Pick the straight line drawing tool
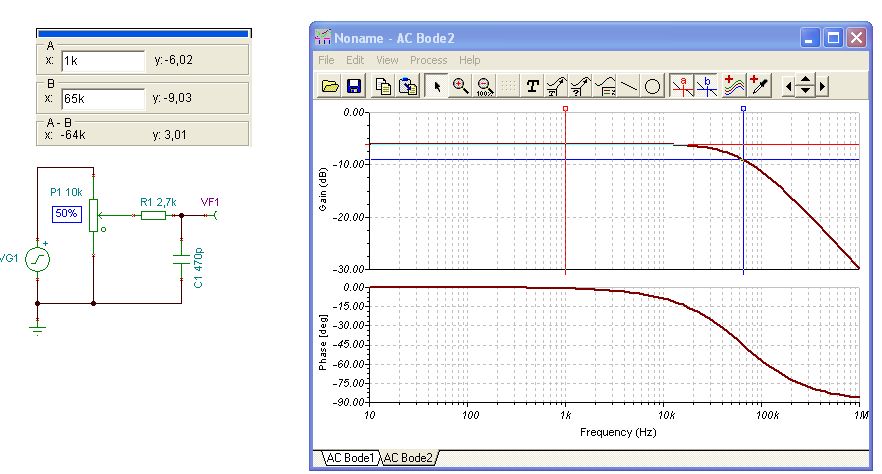Viewport: 882px width, 474px height. click(628, 86)
